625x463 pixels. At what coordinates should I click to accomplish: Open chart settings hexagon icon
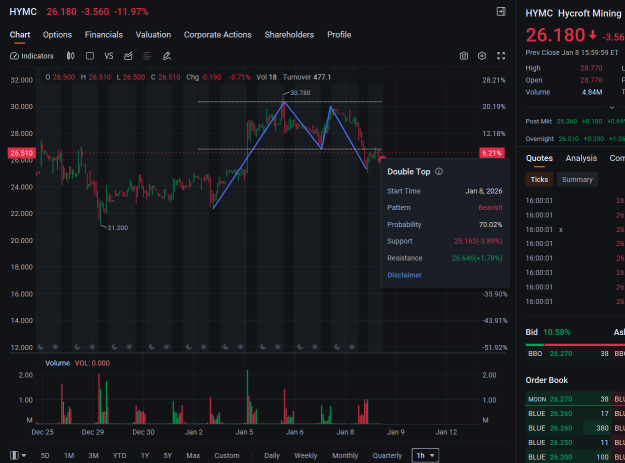click(x=482, y=56)
